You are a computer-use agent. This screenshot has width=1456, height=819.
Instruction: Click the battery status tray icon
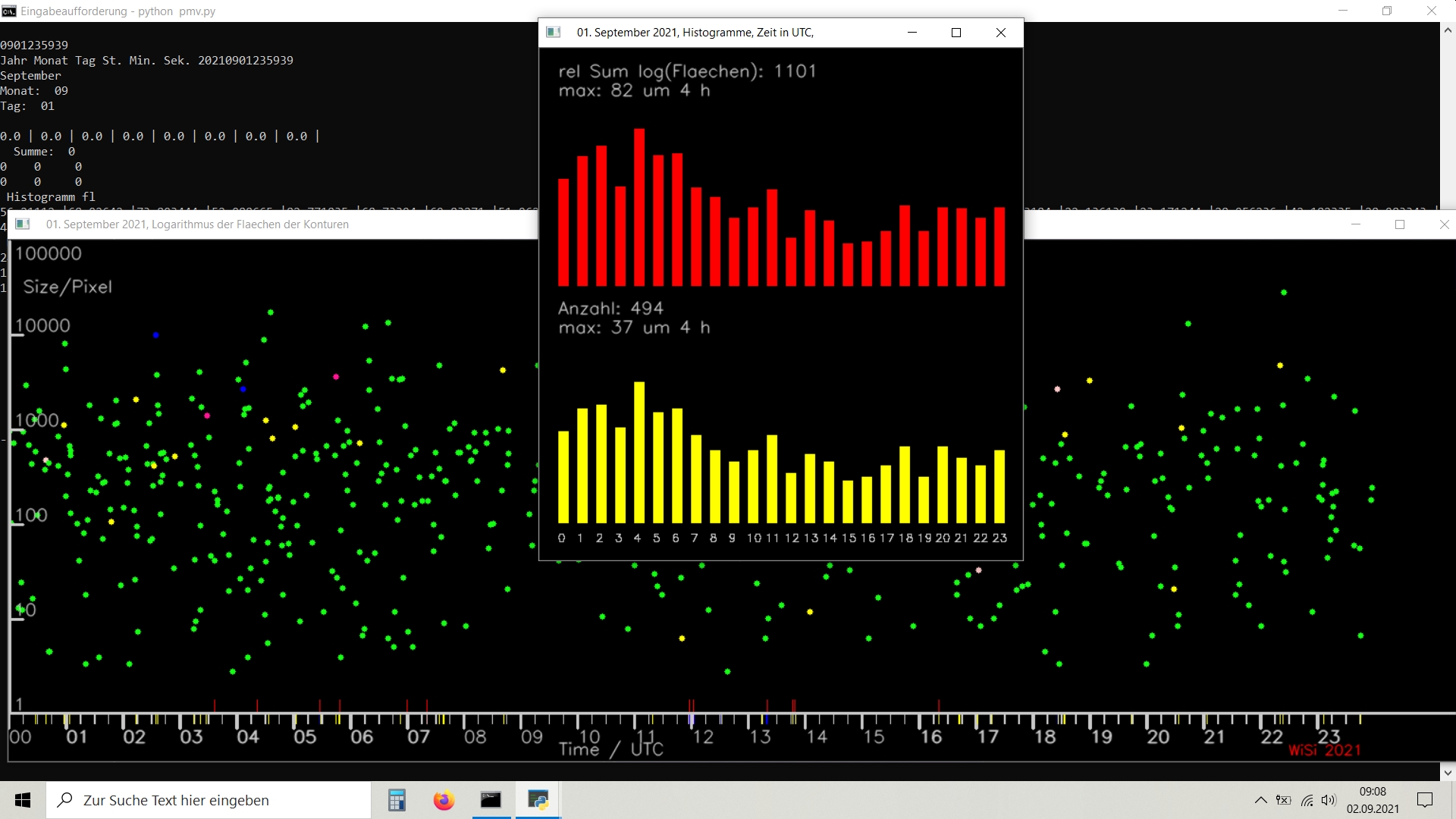1283,800
